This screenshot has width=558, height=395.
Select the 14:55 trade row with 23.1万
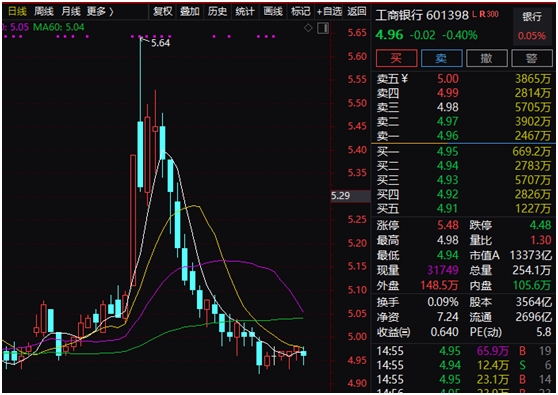(464, 380)
